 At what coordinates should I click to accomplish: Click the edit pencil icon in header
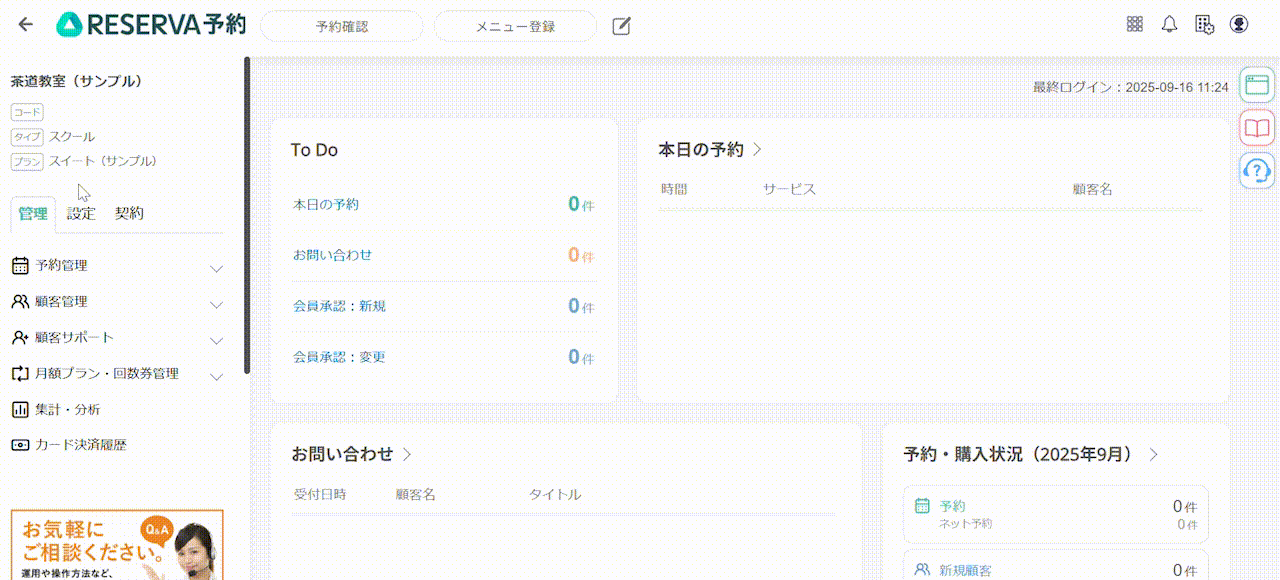621,26
